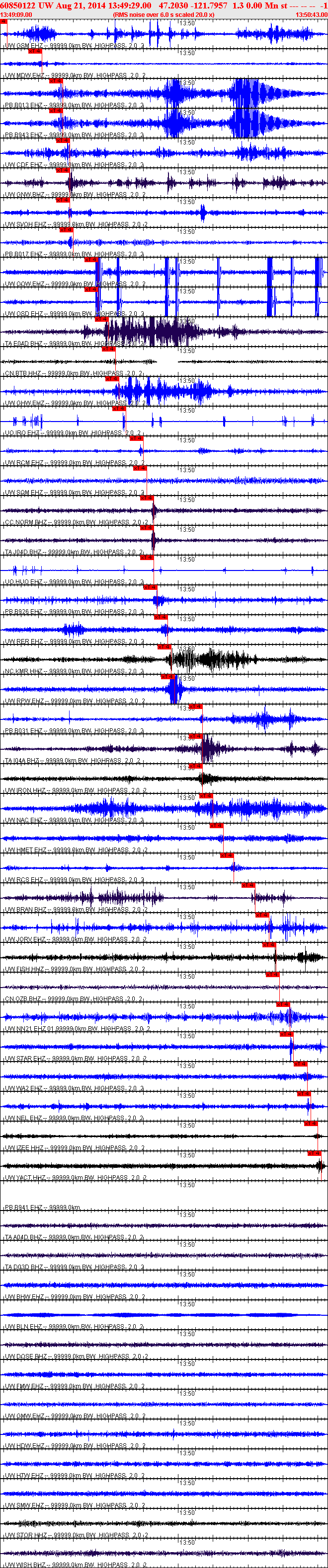Image resolution: width=328 pixels, height=1568 pixels.
Task: Click the red pick flag on TA E04D trace
Action: click(101, 319)
